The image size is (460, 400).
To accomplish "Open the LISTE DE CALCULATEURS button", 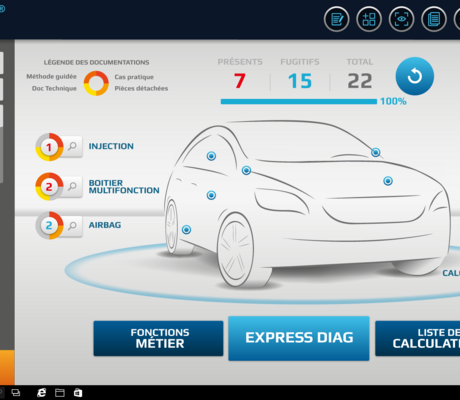I will 418,338.
